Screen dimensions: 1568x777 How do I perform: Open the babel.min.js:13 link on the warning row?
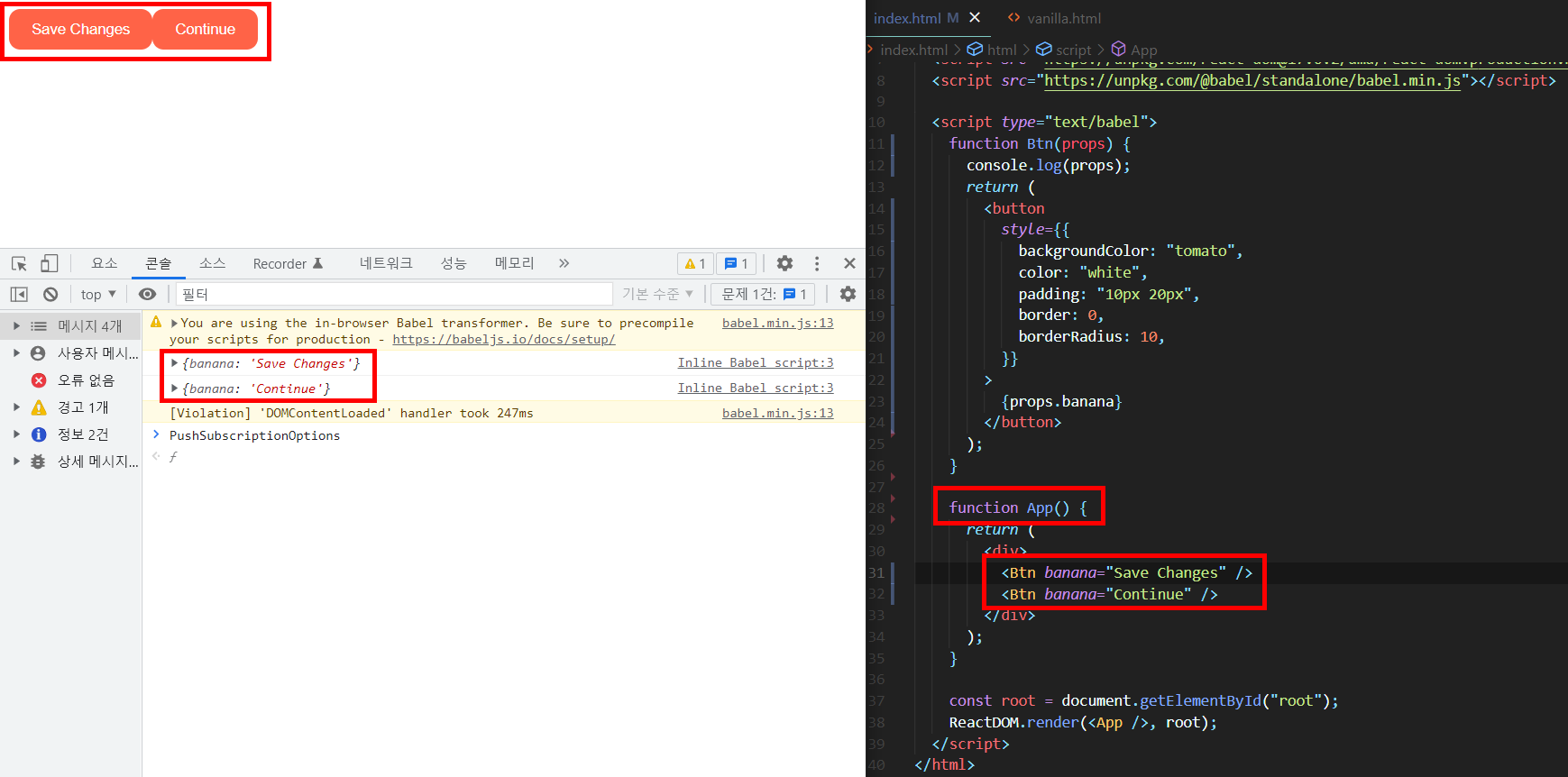click(x=777, y=323)
